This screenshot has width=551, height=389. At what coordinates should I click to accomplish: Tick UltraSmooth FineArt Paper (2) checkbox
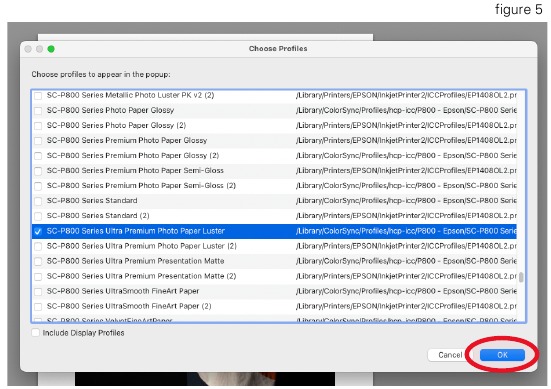pos(38,307)
